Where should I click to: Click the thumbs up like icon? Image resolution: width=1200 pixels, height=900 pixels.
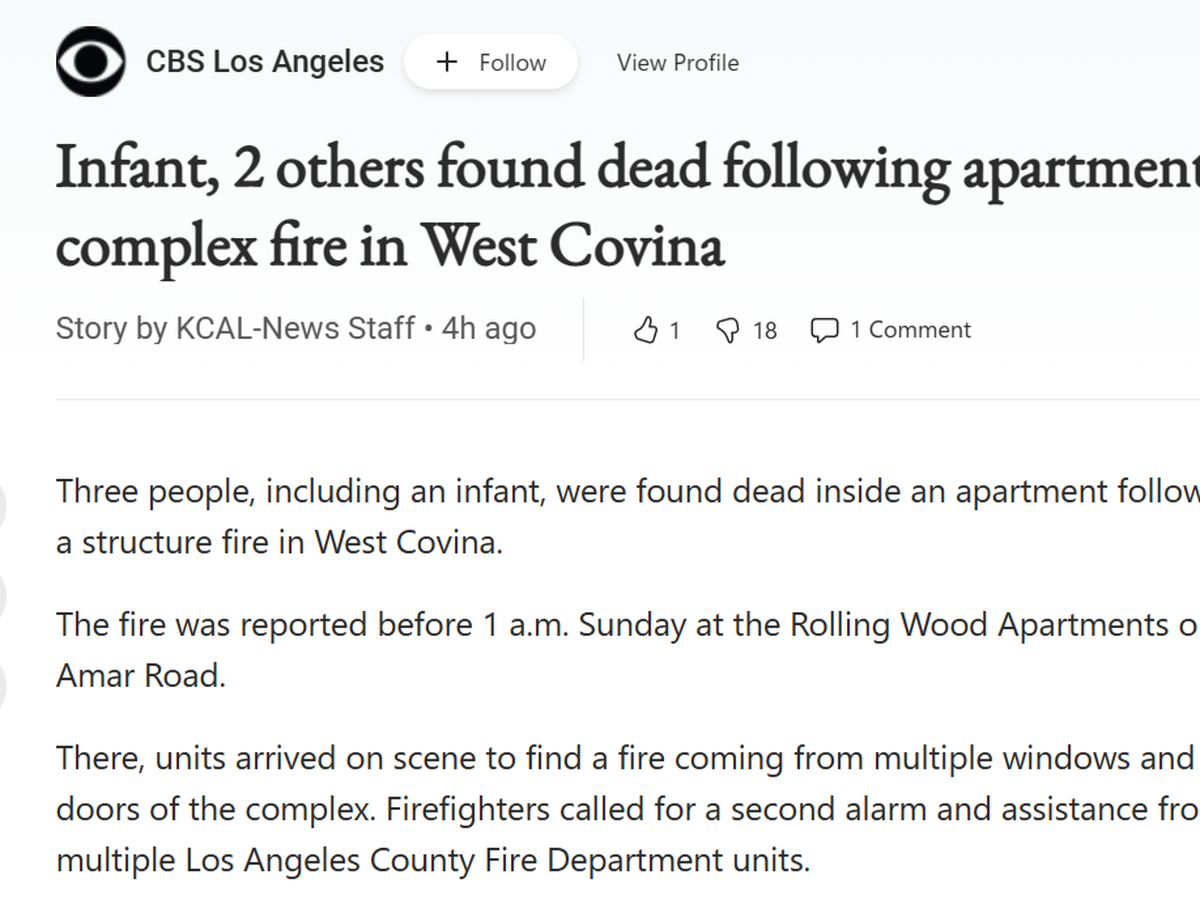point(646,330)
